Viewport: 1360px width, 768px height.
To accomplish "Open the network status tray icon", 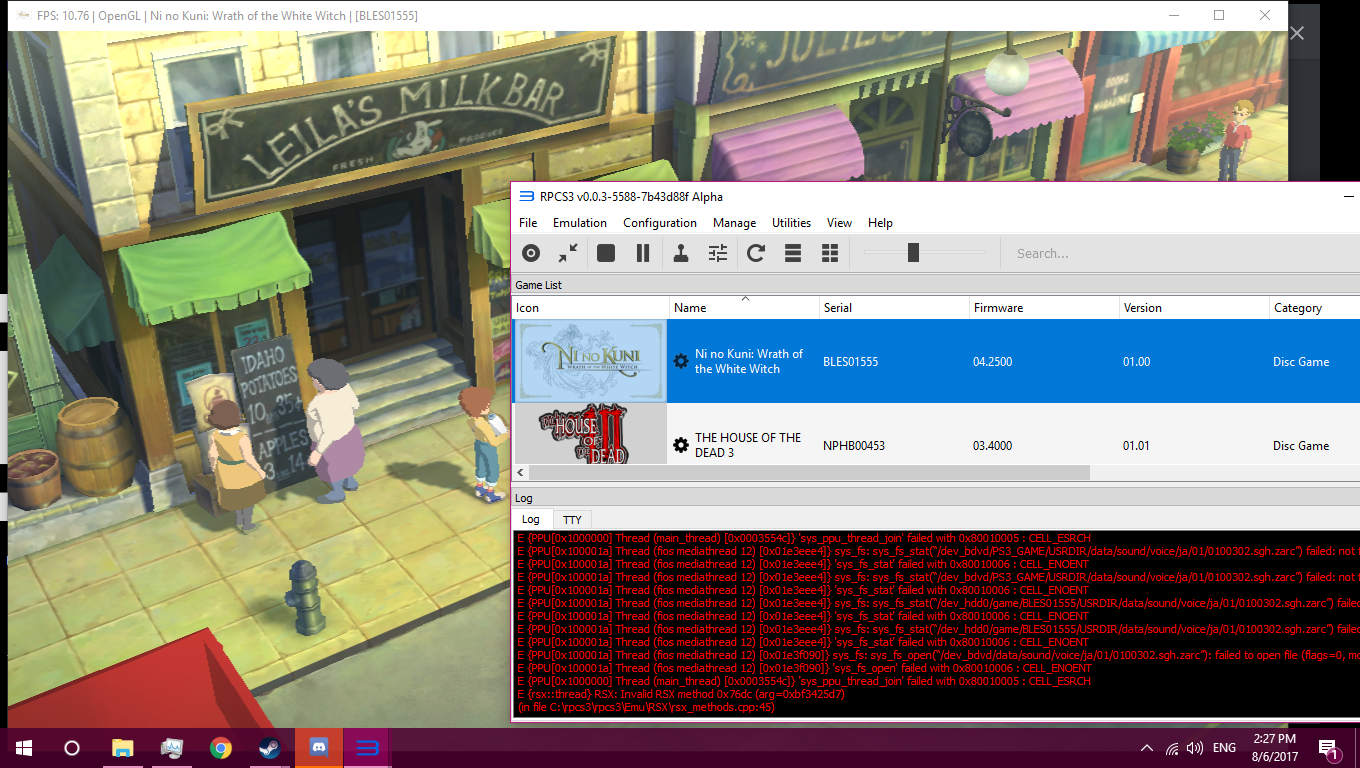I will (x=1171, y=748).
